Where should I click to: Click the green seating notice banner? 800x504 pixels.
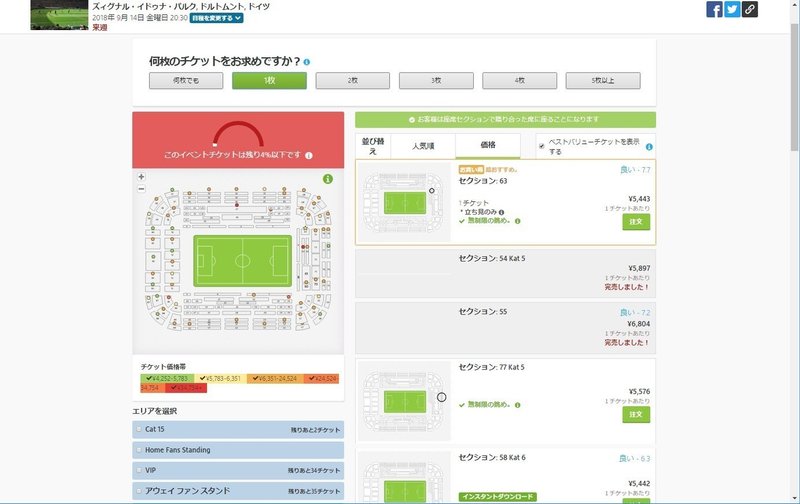(x=505, y=119)
